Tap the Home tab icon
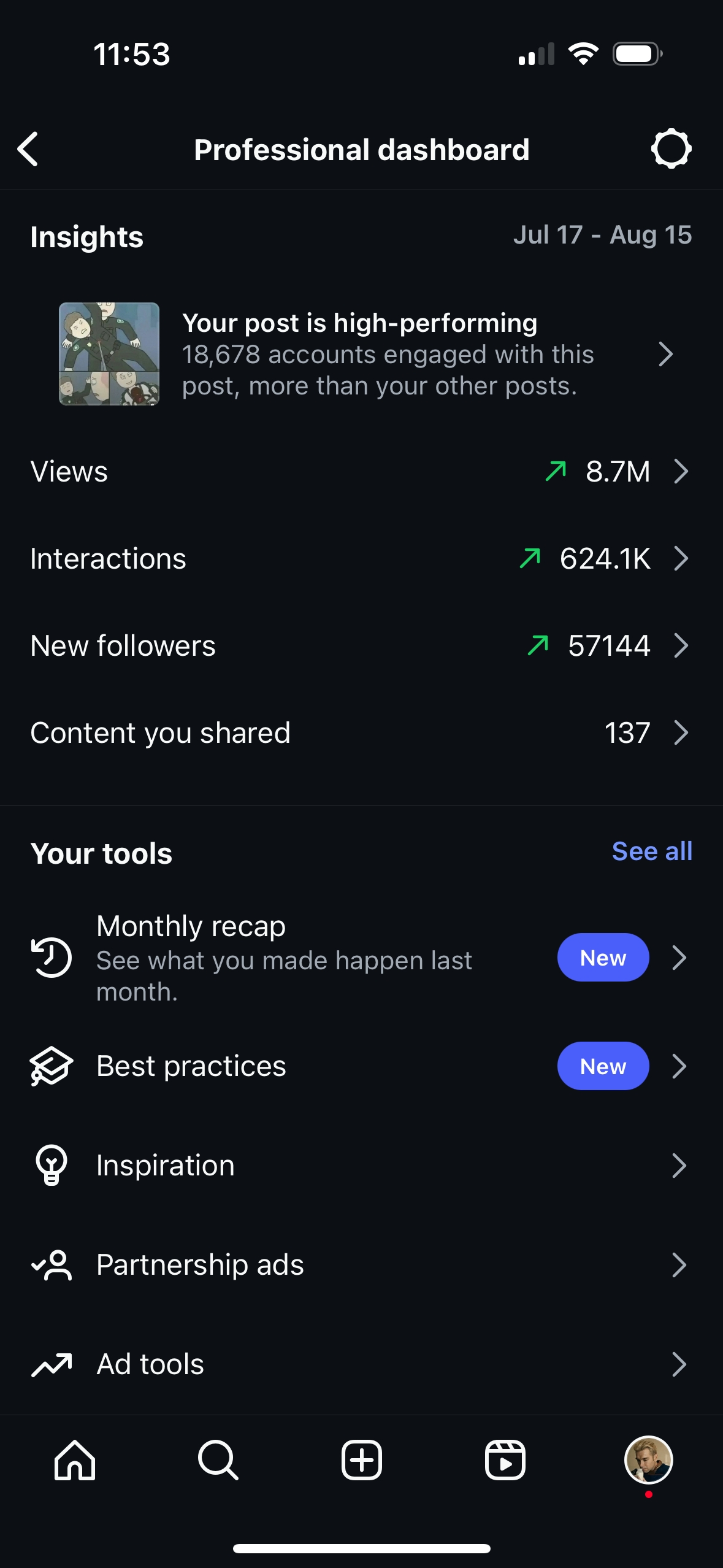Image resolution: width=723 pixels, height=1568 pixels. [75, 1460]
